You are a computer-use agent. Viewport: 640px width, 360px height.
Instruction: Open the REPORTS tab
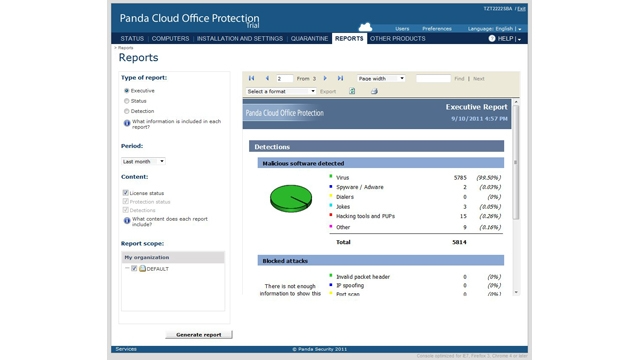coord(349,38)
